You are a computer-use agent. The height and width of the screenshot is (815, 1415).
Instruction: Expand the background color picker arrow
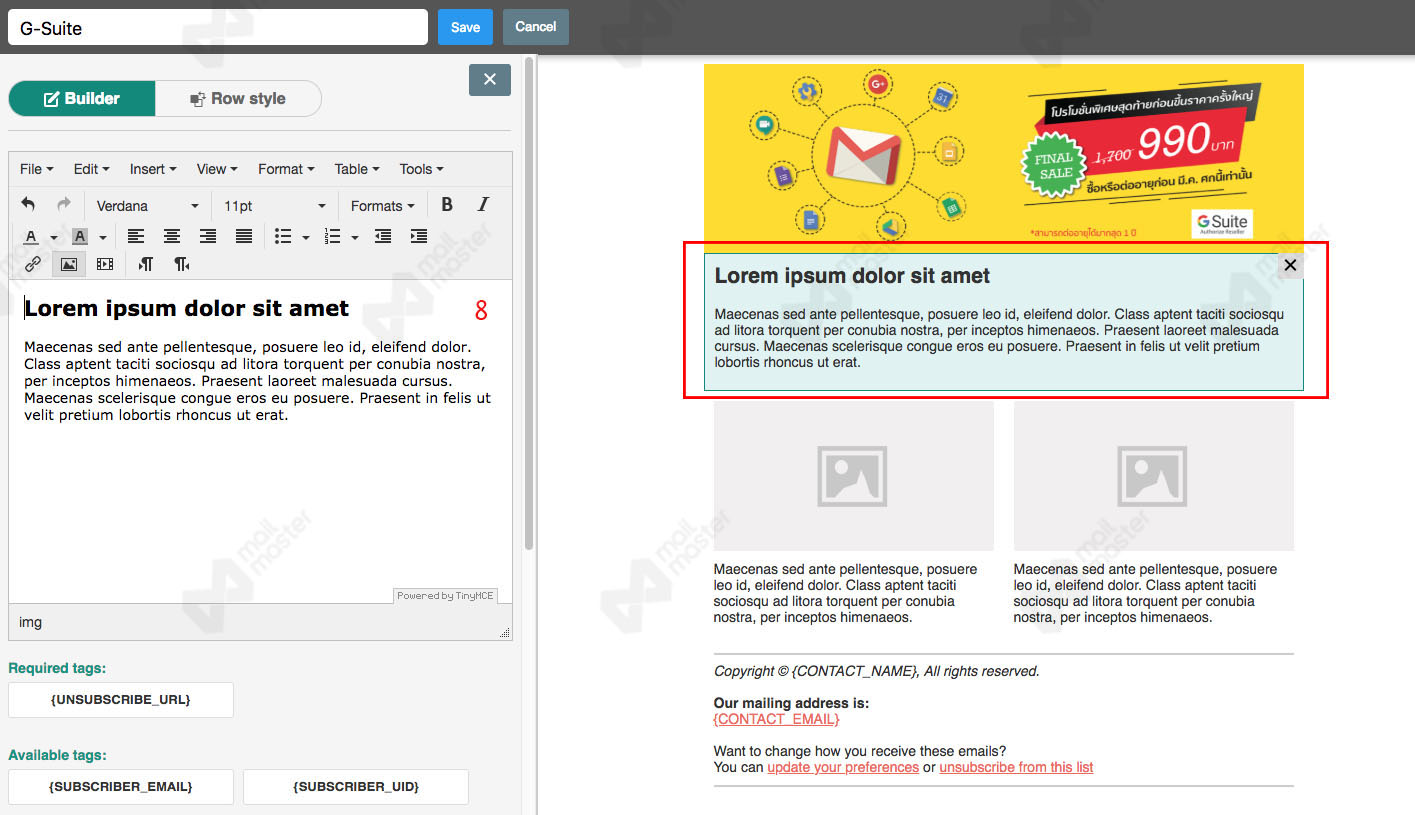click(102, 237)
